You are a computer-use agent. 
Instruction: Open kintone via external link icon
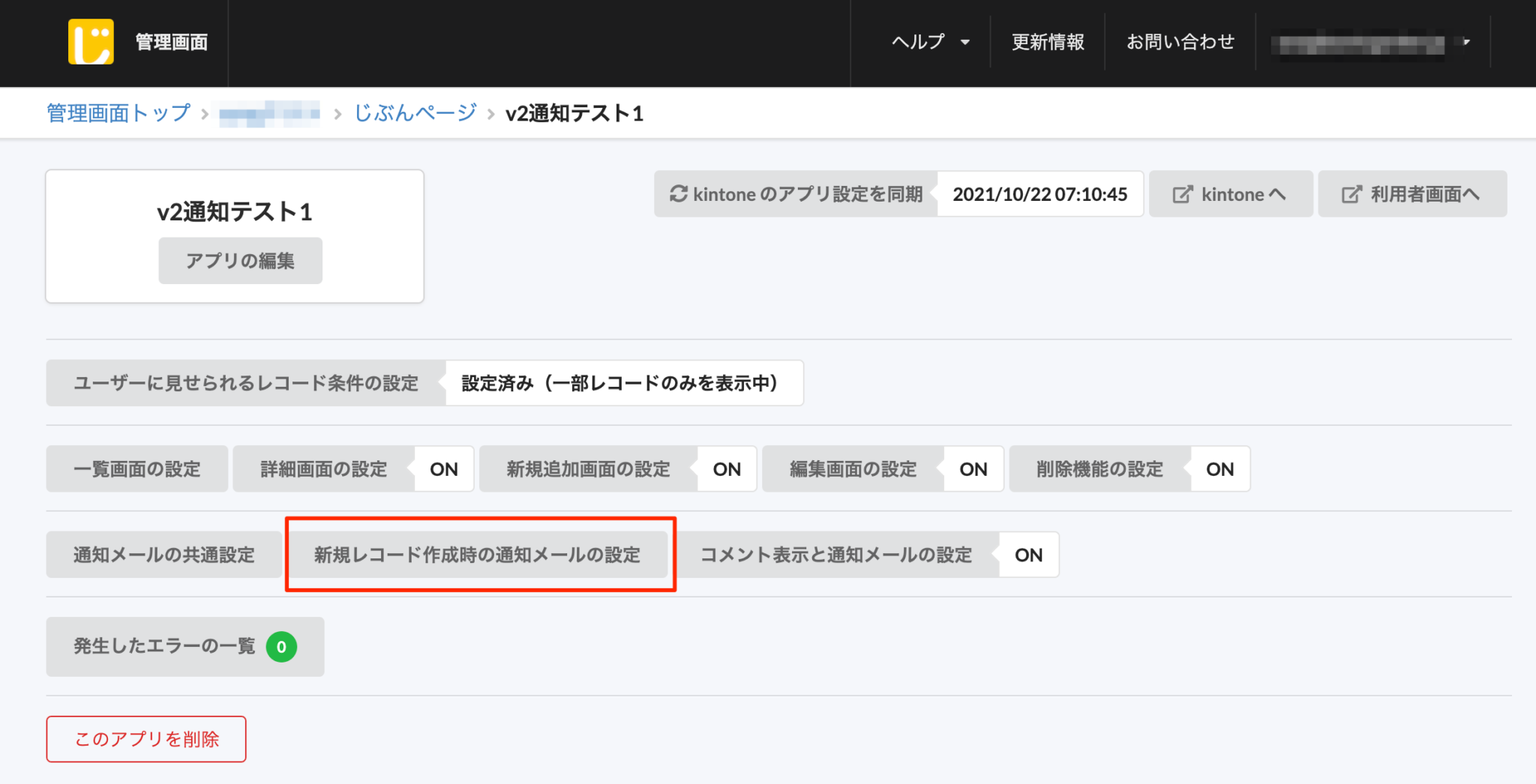point(1182,195)
